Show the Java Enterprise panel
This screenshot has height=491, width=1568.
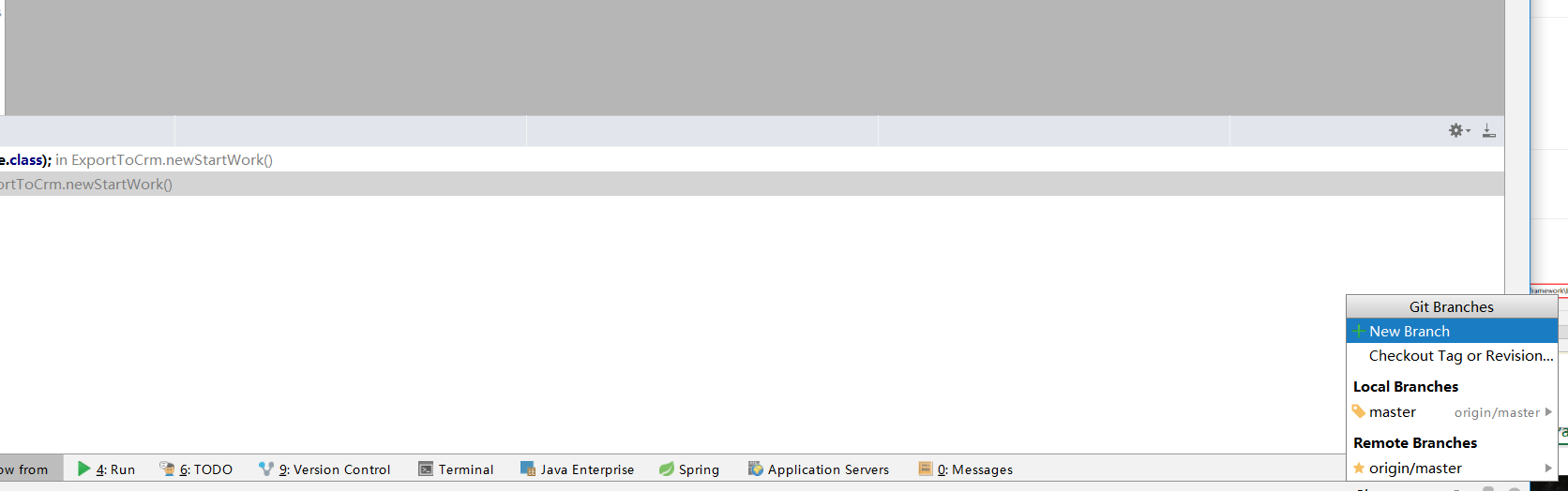point(578,469)
